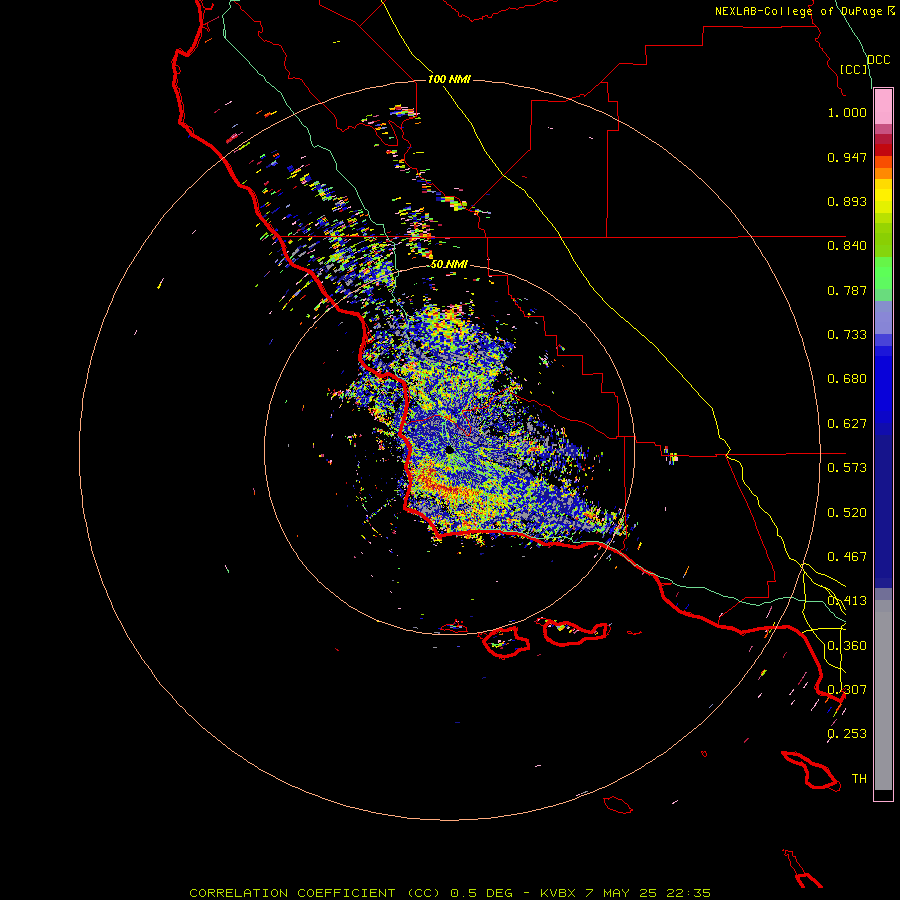Pick the periwinkle color bar segment

point(883,317)
